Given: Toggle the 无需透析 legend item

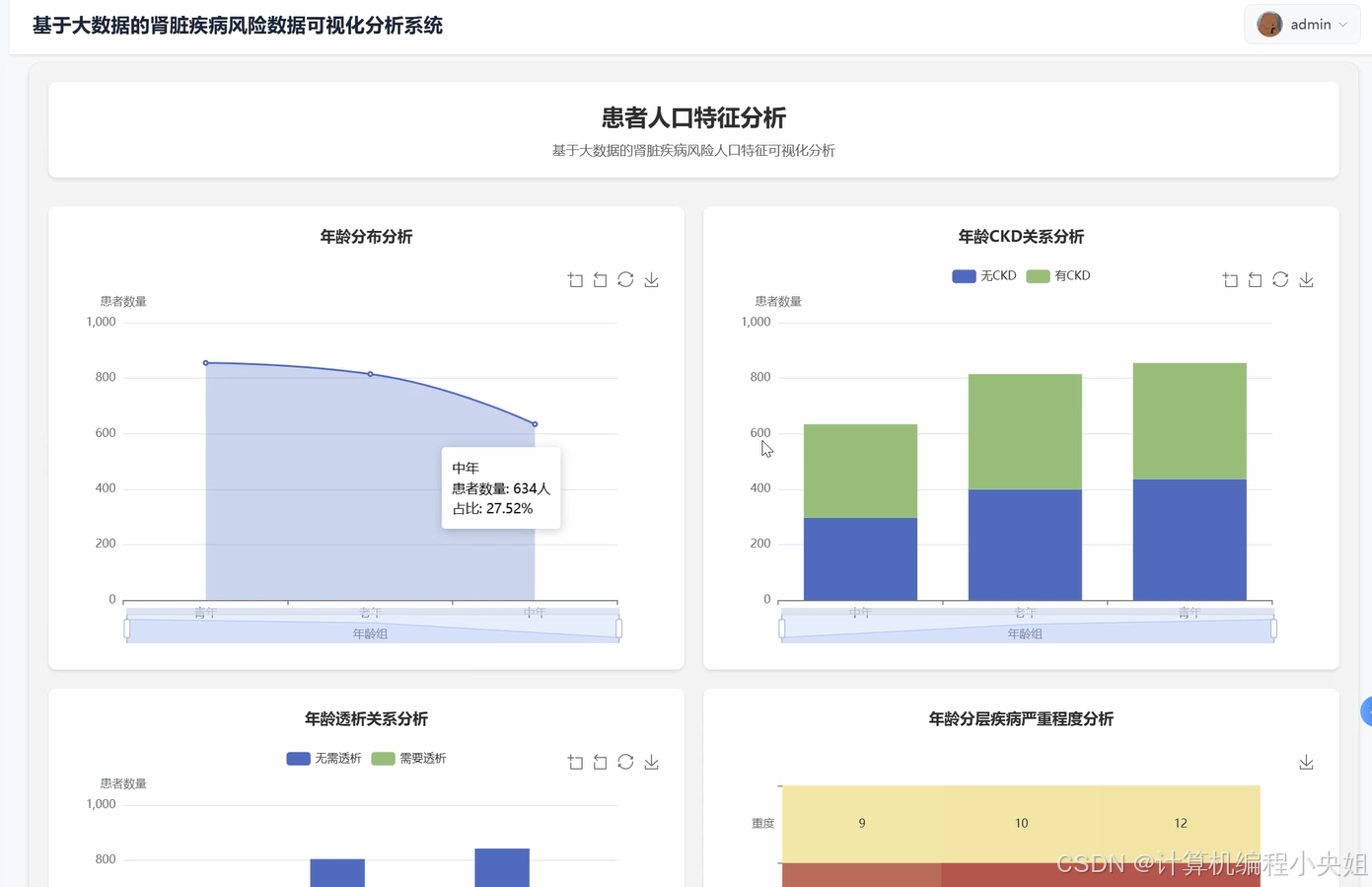Looking at the screenshot, I should 325,758.
